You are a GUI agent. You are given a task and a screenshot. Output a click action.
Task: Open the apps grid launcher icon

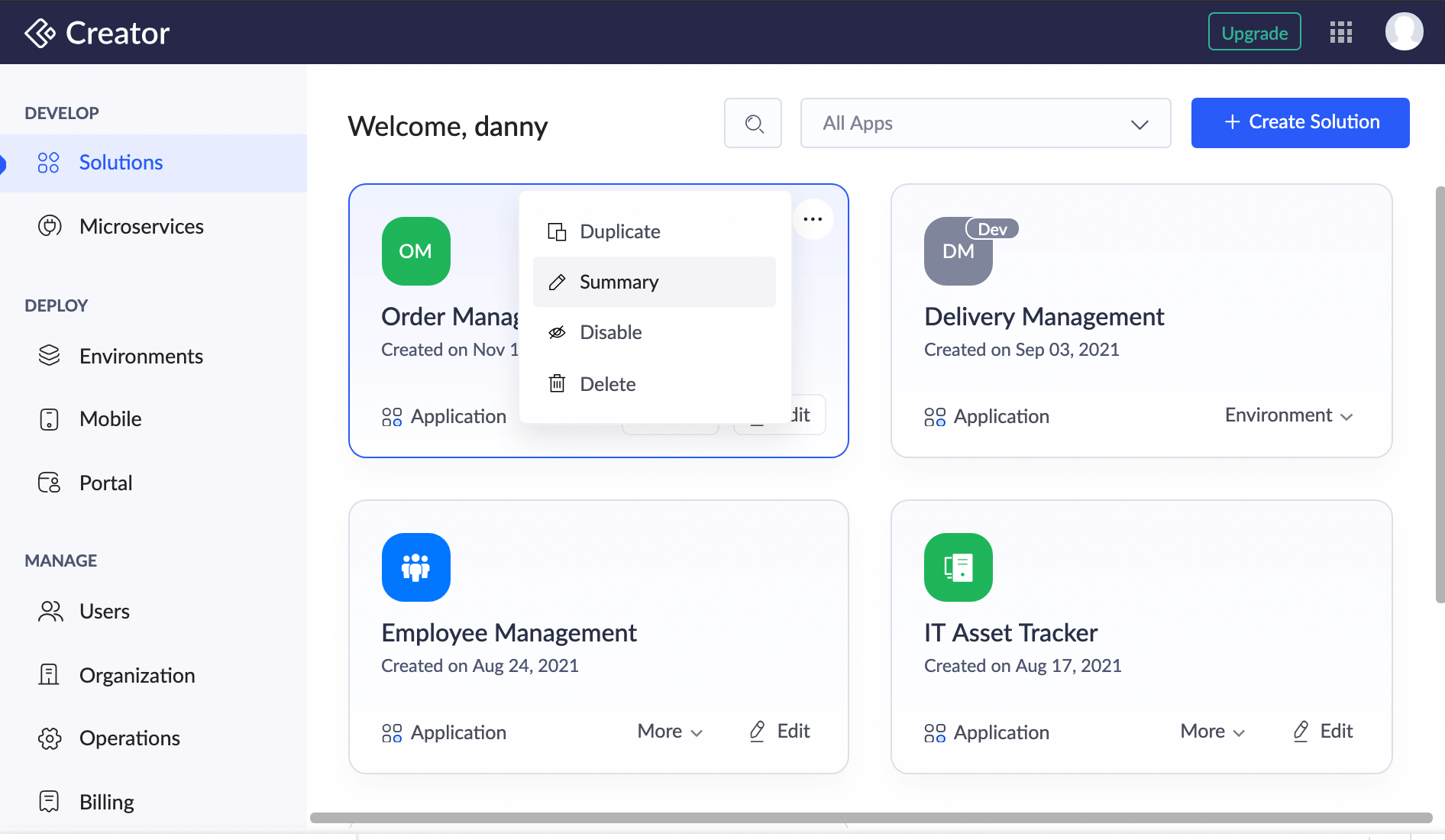1340,32
